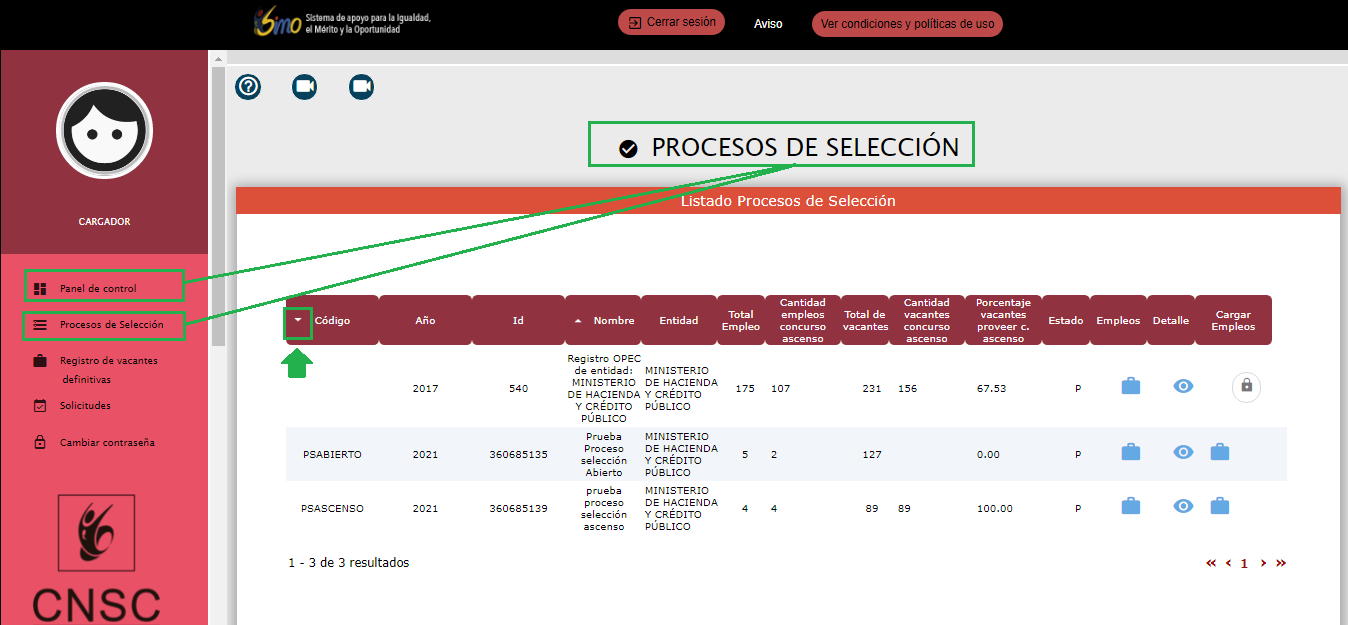This screenshot has width=1348, height=625.
Task: Open Ver condiciones y políticas de uso
Action: (906, 24)
